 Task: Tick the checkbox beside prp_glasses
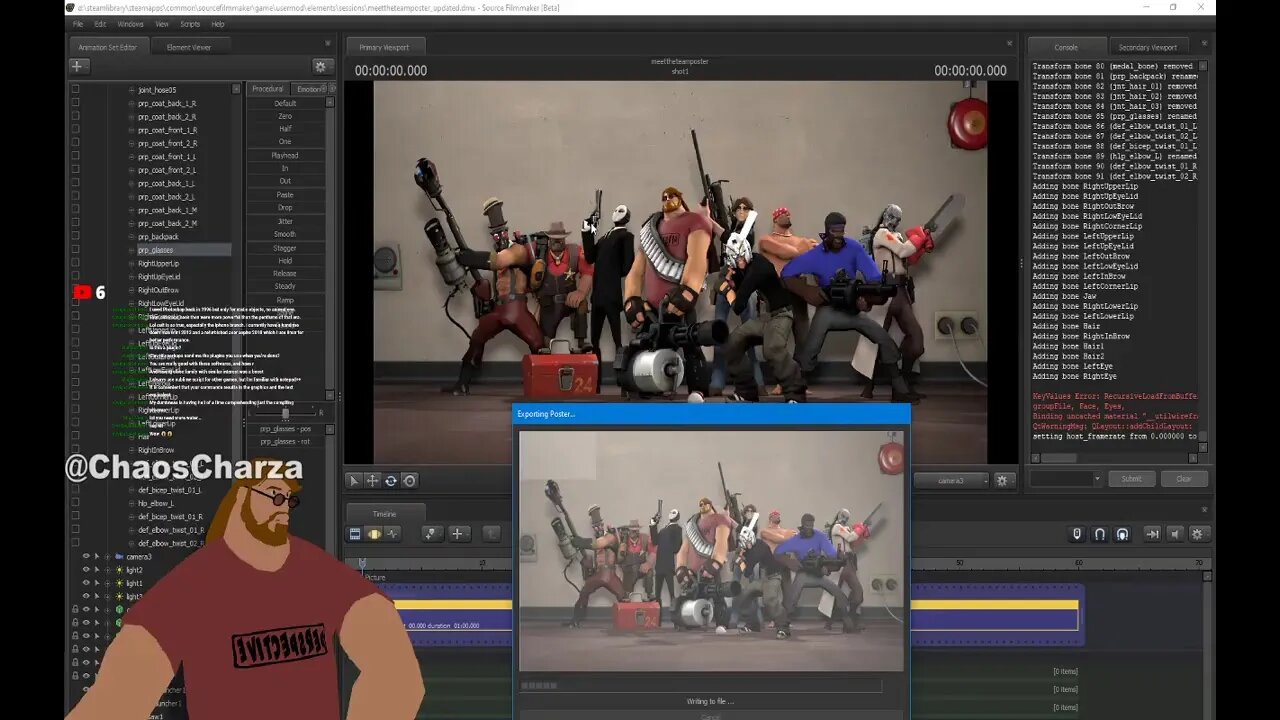click(75, 250)
